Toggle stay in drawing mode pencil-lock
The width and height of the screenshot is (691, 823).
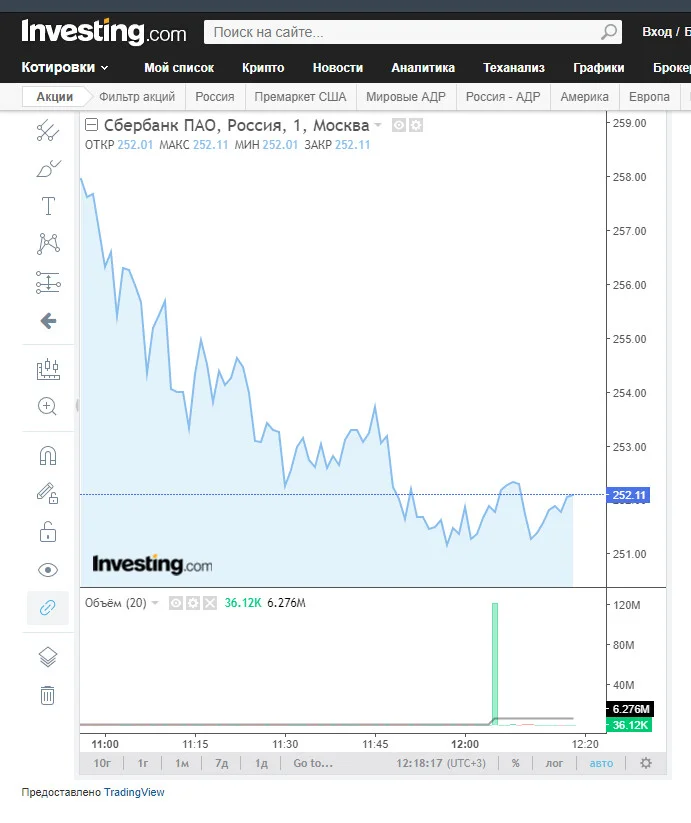click(47, 494)
